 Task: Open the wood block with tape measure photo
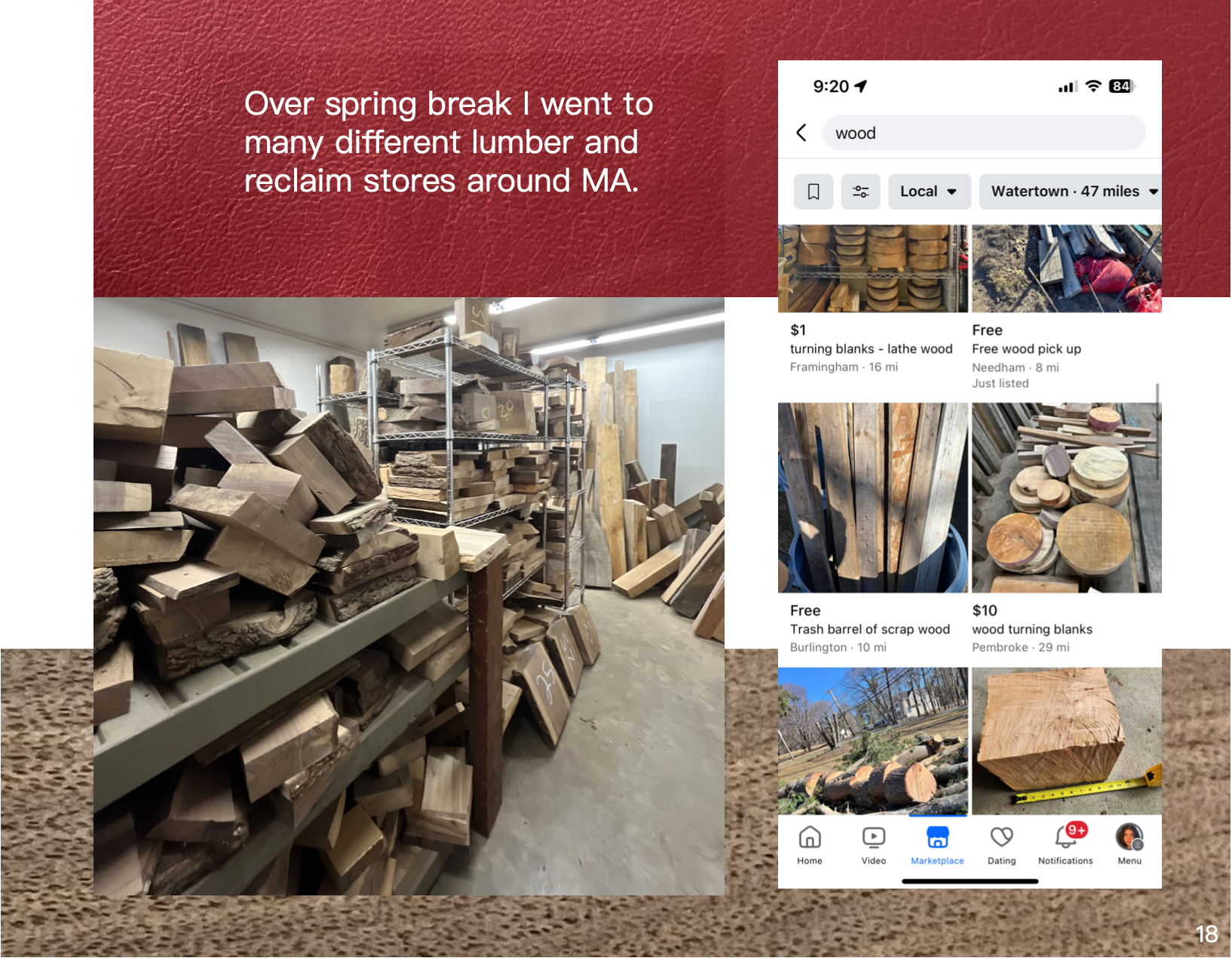[1067, 741]
